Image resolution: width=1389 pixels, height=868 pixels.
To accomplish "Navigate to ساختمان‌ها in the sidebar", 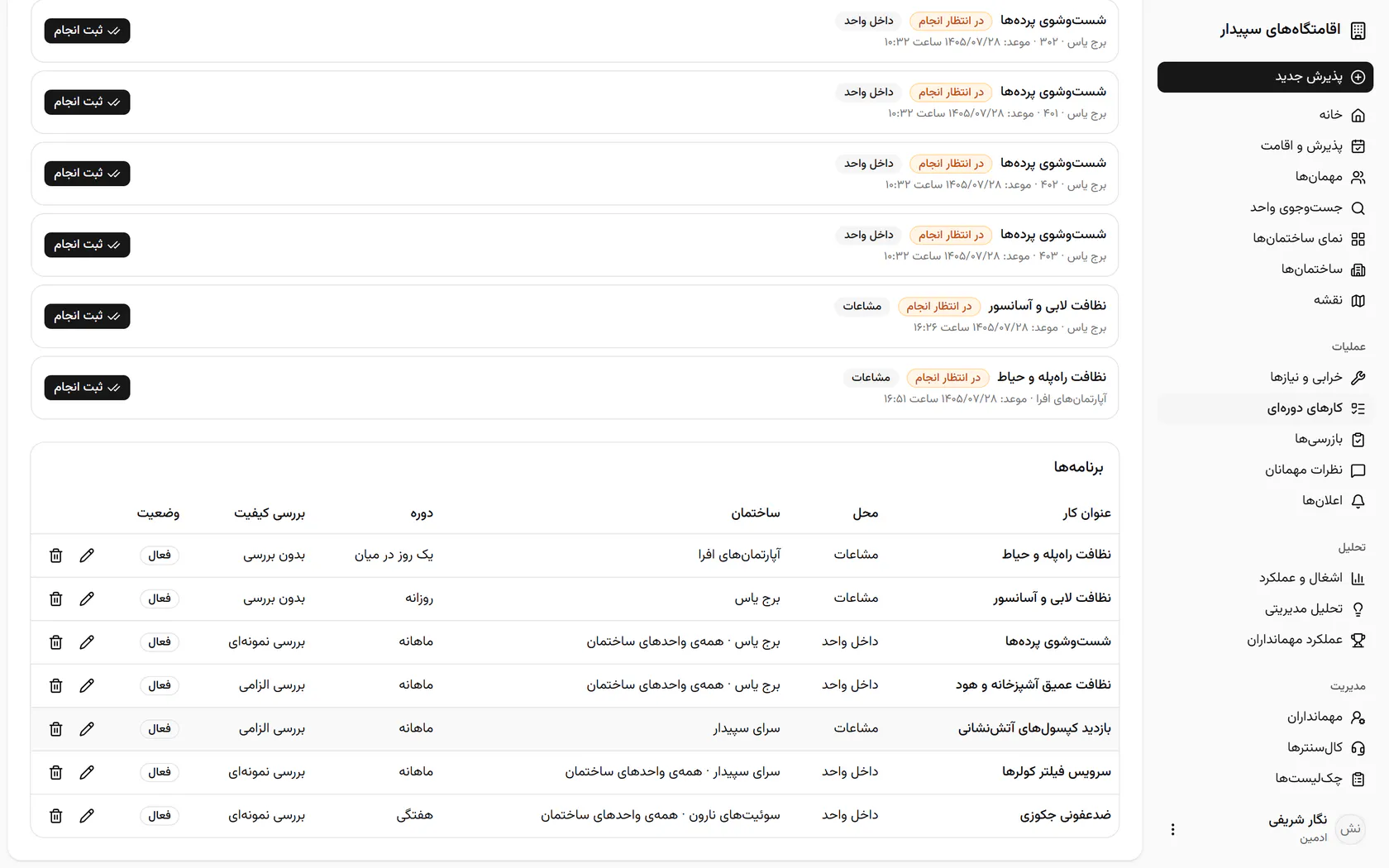I will tap(1265, 269).
